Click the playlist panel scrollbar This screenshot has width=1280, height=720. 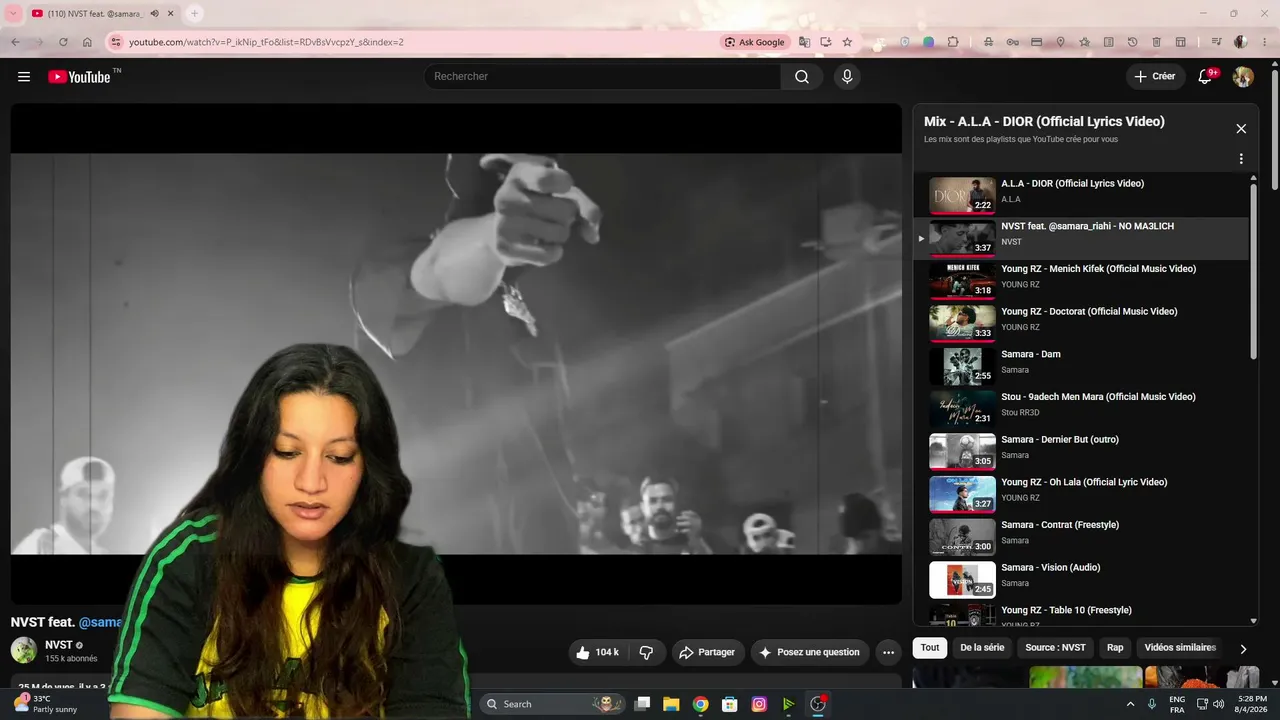pyautogui.click(x=1254, y=270)
